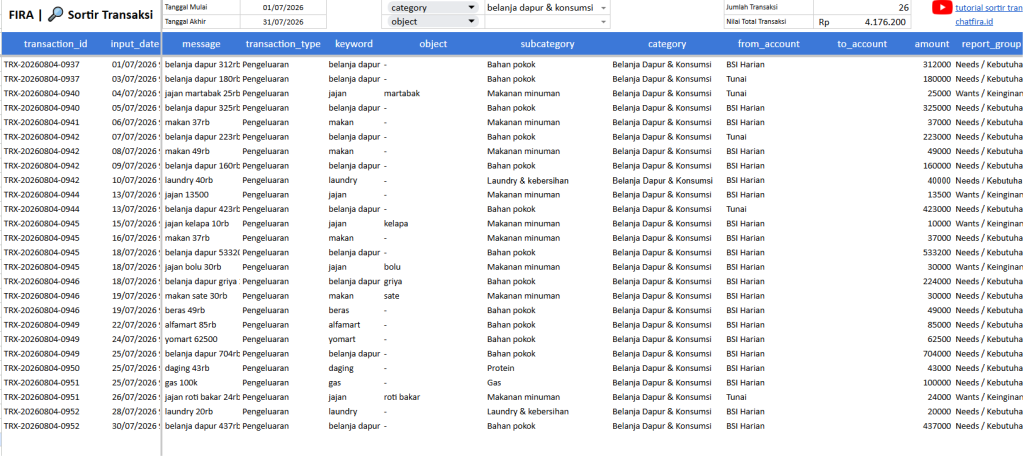
Task: Select the 'daging 43rb' message cell
Action: point(202,368)
